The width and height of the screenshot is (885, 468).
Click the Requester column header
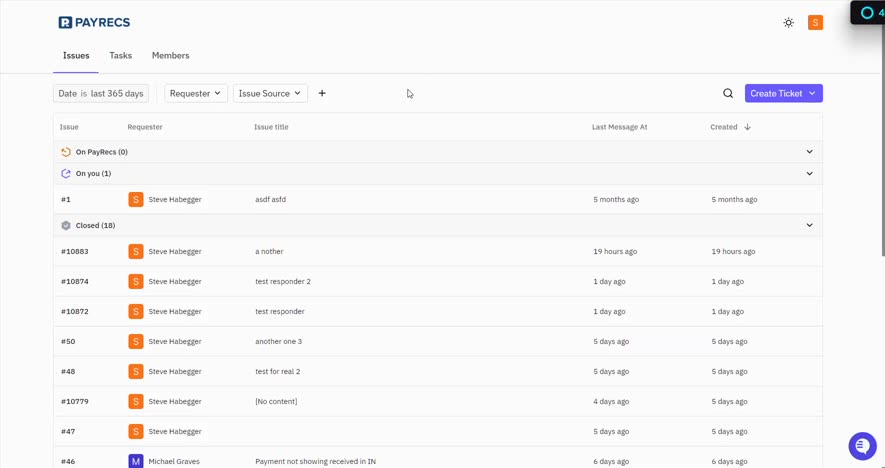(x=145, y=127)
